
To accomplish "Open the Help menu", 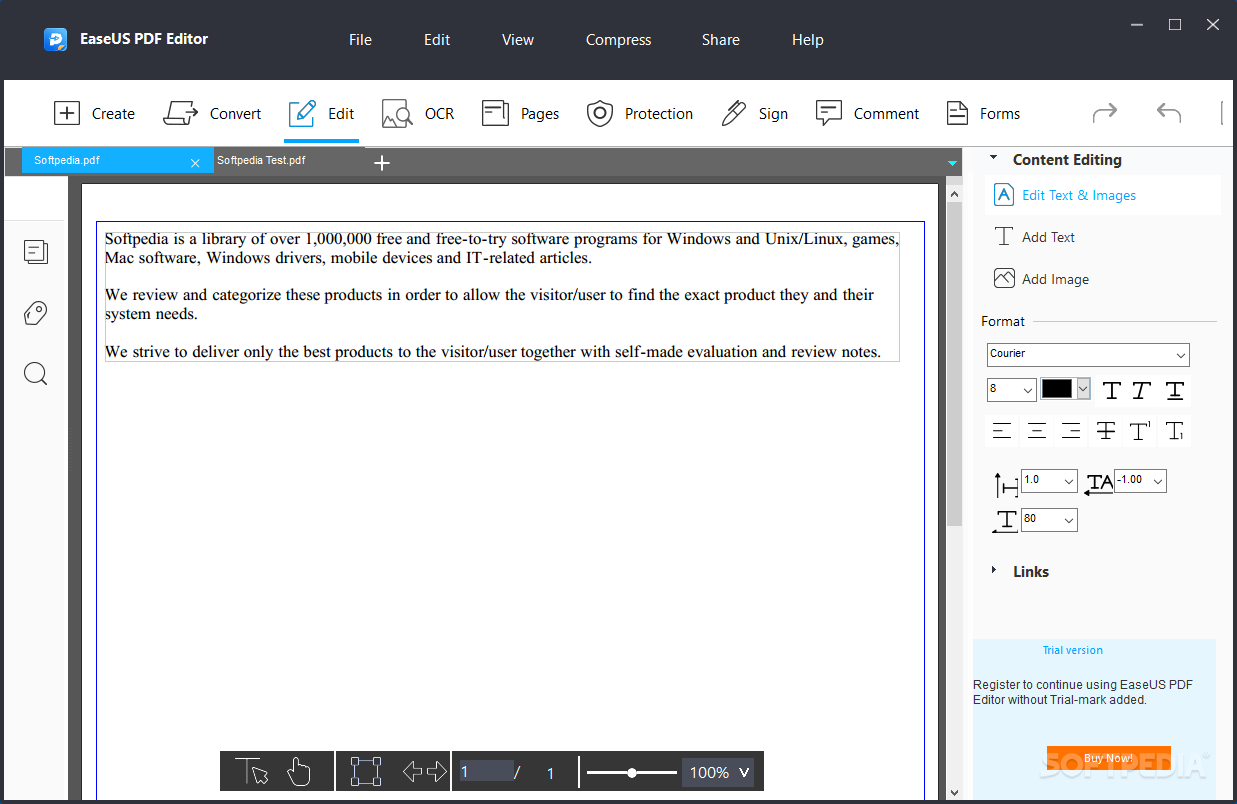I will pyautogui.click(x=807, y=40).
